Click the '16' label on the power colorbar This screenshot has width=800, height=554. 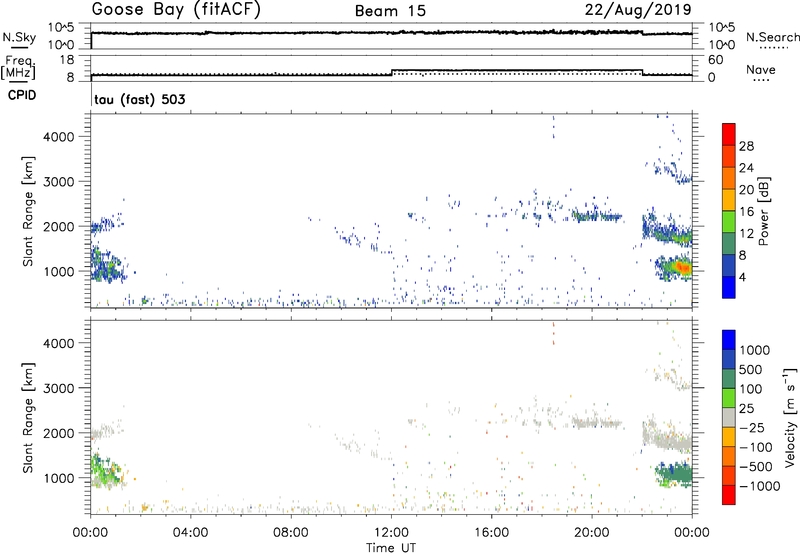click(x=746, y=212)
